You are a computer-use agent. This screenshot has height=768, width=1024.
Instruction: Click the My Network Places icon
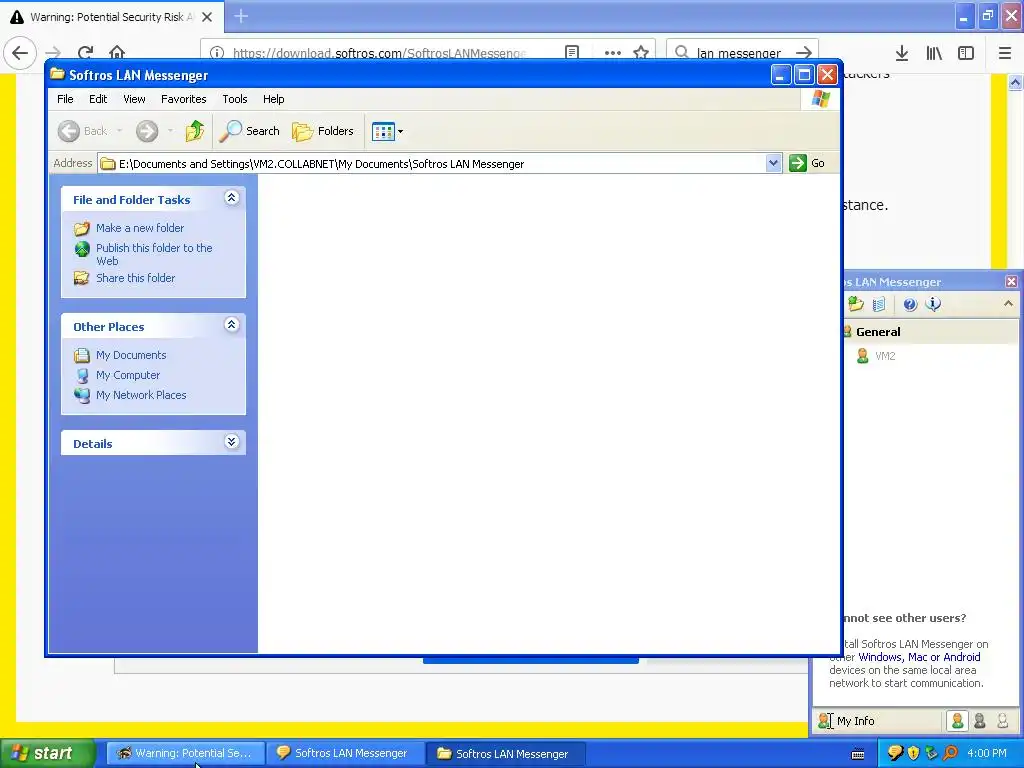point(82,395)
